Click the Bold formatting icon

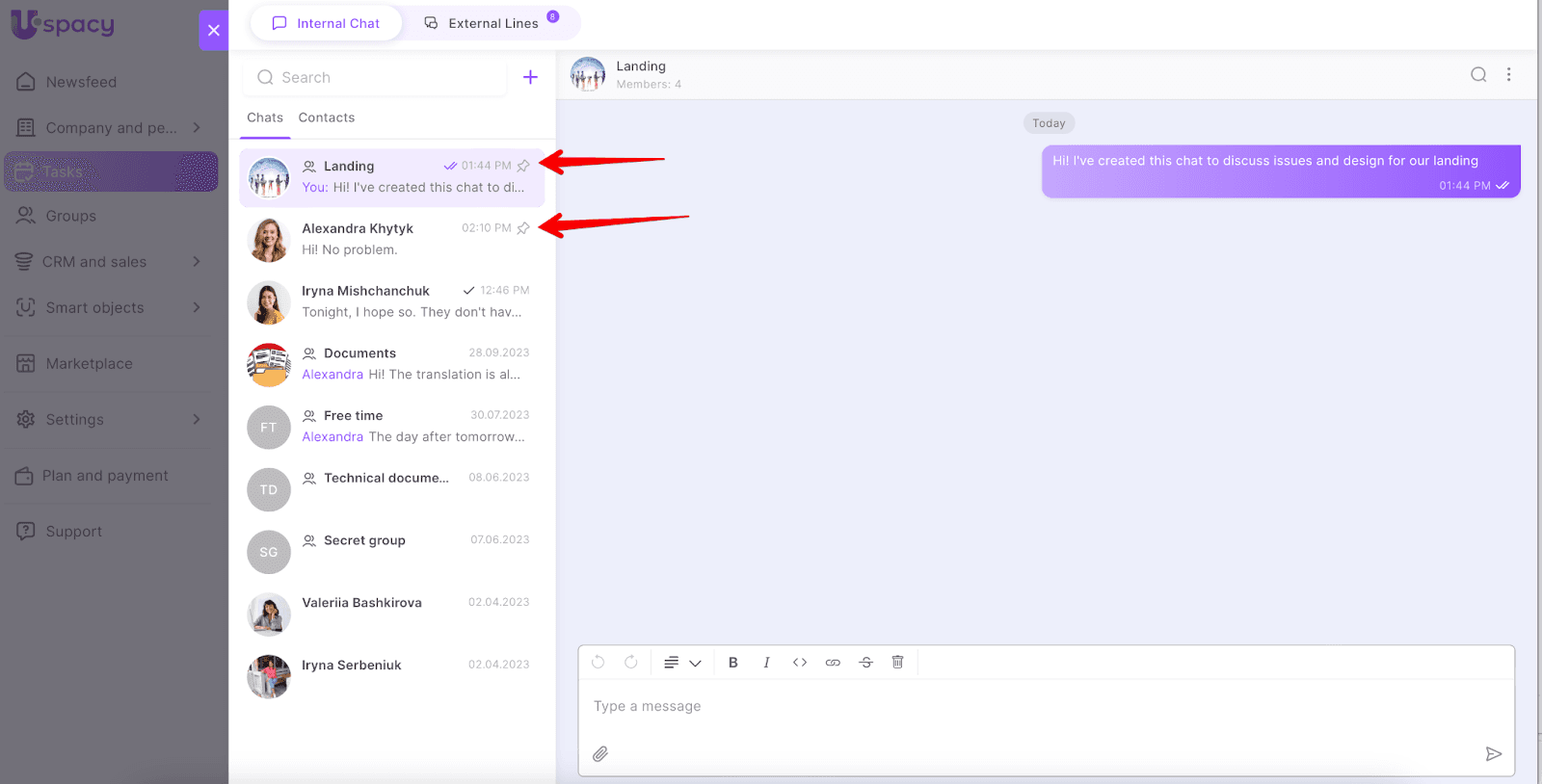point(733,663)
